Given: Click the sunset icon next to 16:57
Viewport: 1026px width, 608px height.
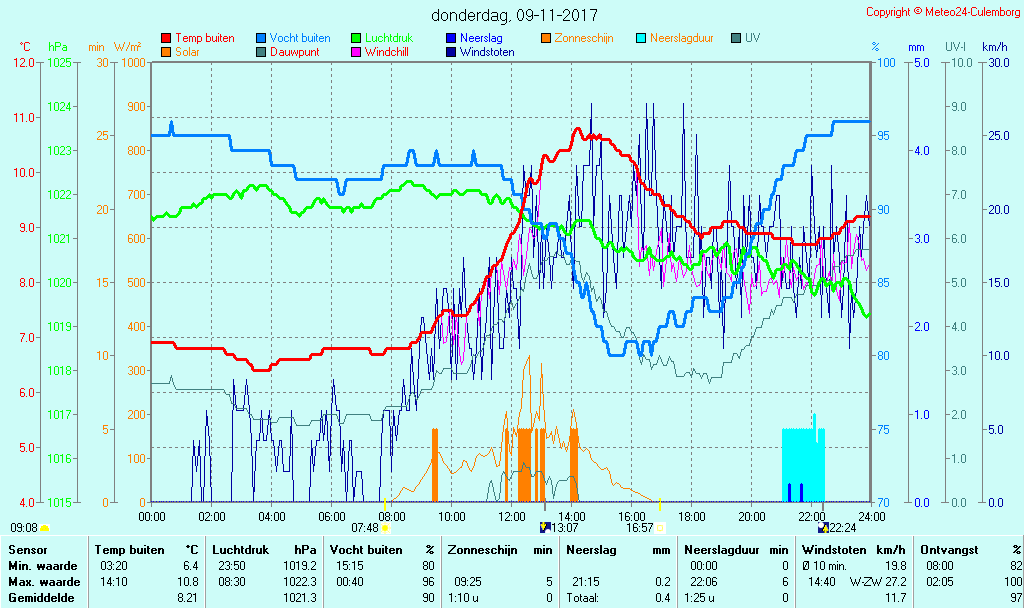Looking at the screenshot, I should coord(661,528).
